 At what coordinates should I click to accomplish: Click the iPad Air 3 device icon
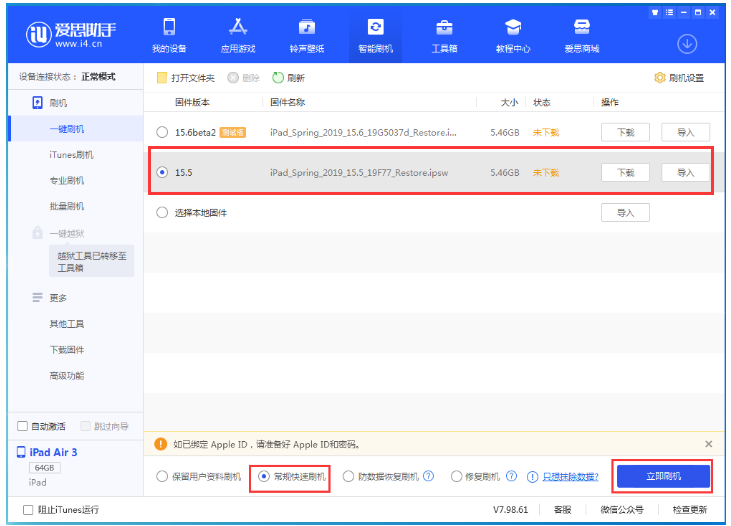pyautogui.click(x=21, y=452)
